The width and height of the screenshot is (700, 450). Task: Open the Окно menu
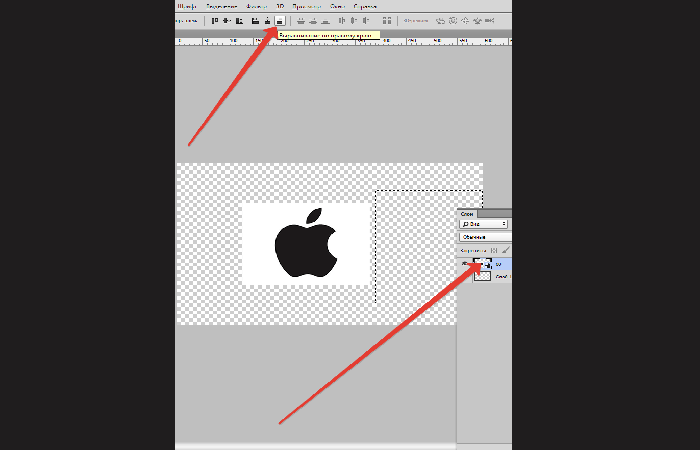click(338, 6)
